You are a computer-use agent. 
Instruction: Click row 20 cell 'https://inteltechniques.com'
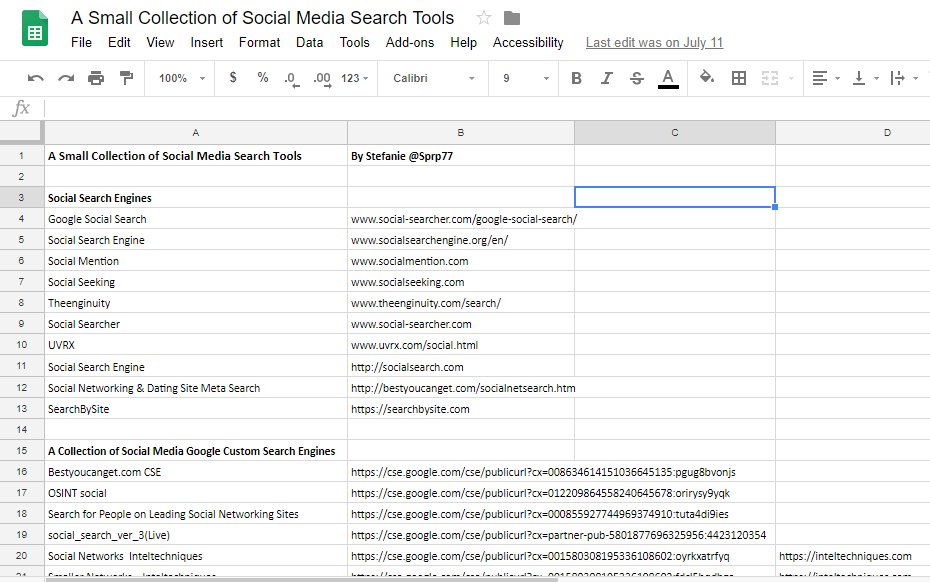tap(853, 556)
